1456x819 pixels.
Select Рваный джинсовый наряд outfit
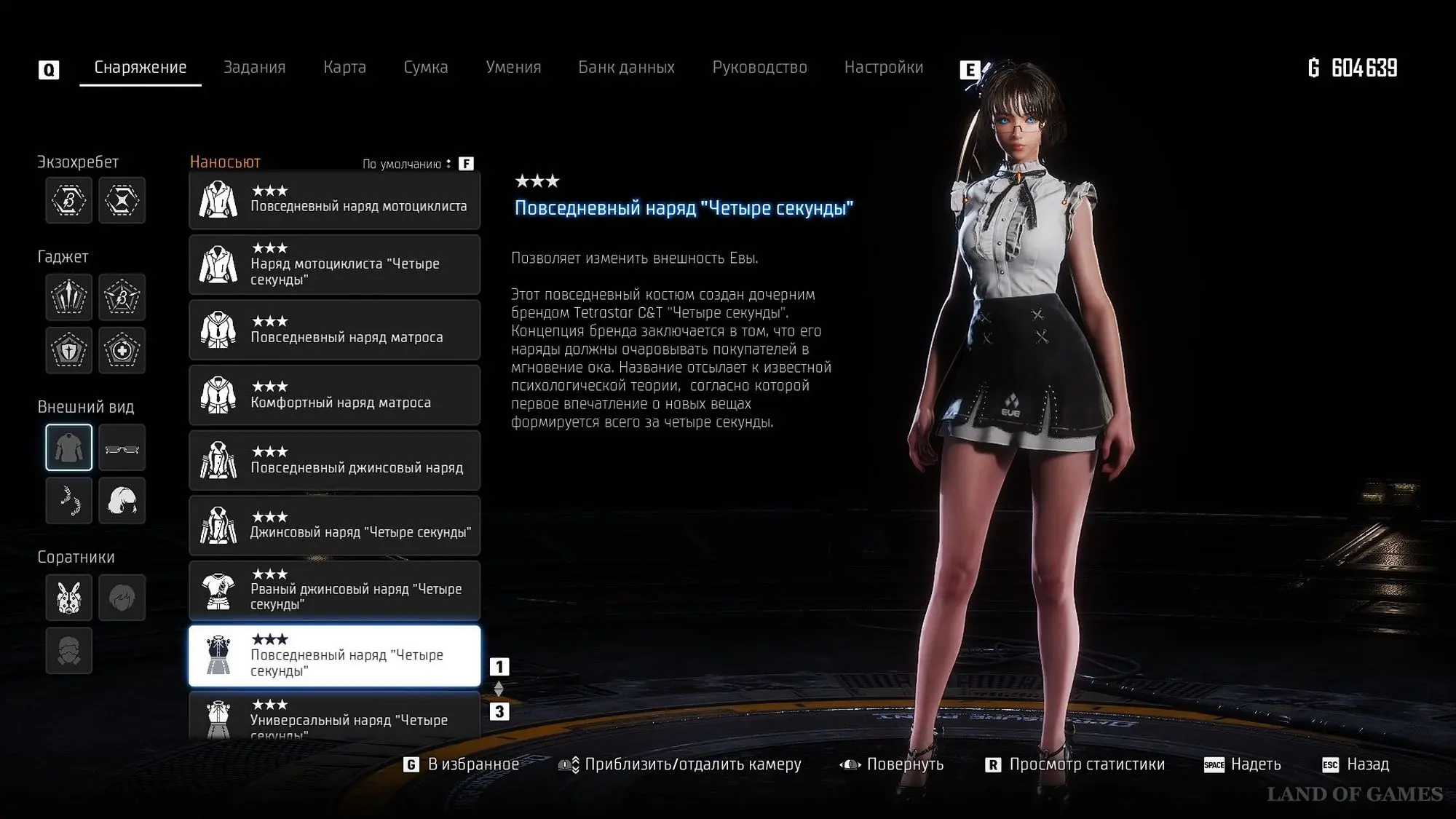click(x=335, y=590)
